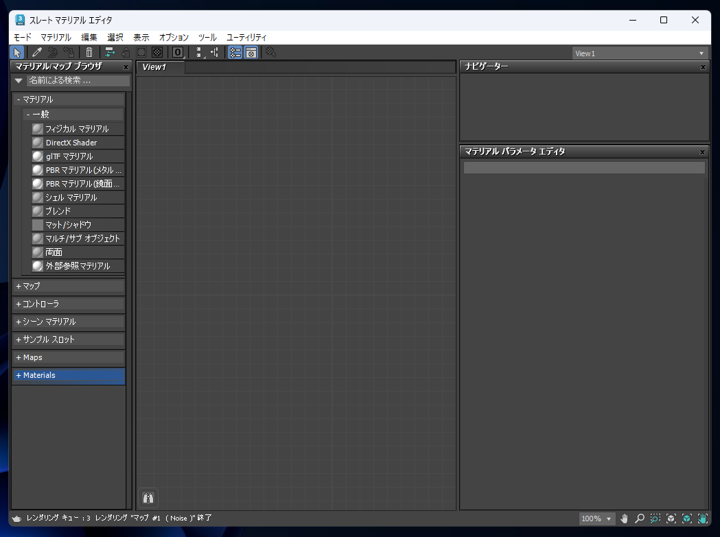The height and width of the screenshot is (537, 720).
Task: Activate the Select tool arrow icon
Action: tap(17, 52)
